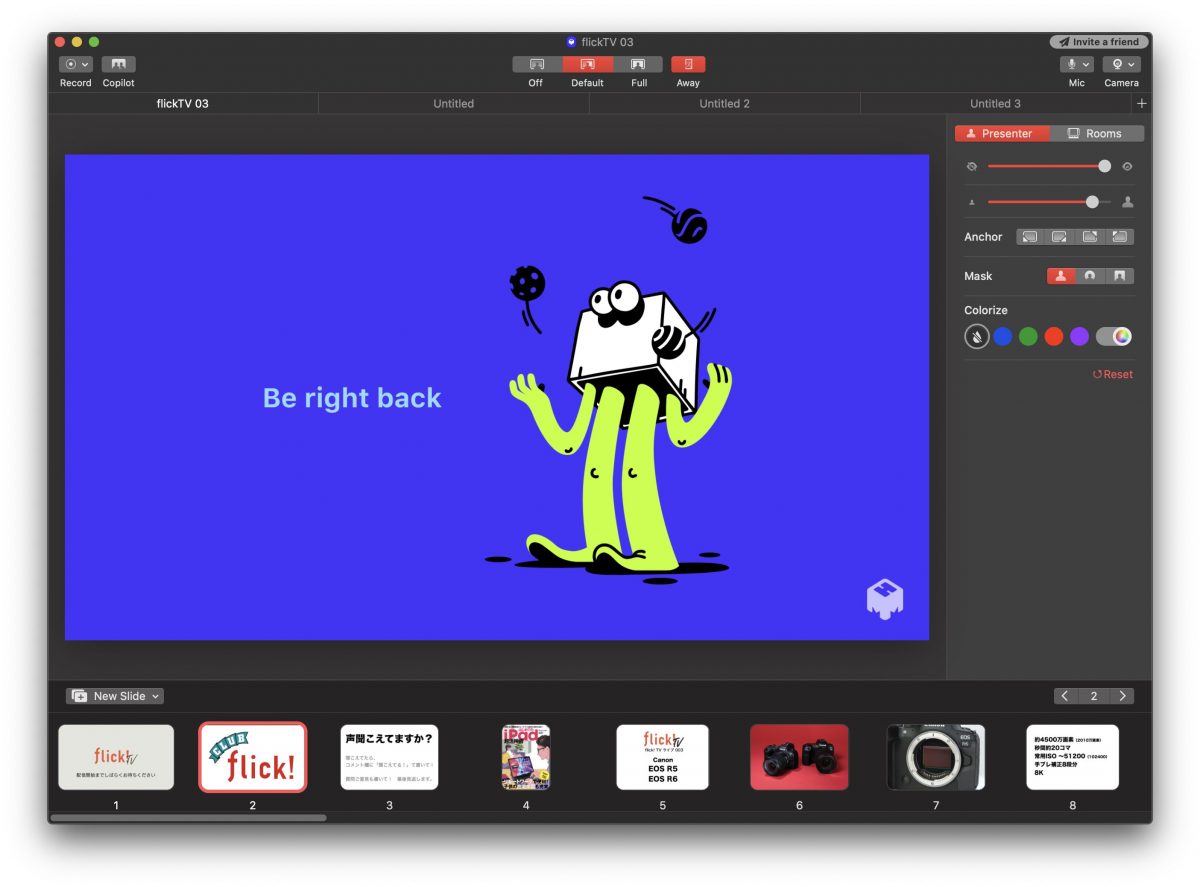1200x887 pixels.
Task: Select slide 6 thumbnail with cameras
Action: click(799, 757)
